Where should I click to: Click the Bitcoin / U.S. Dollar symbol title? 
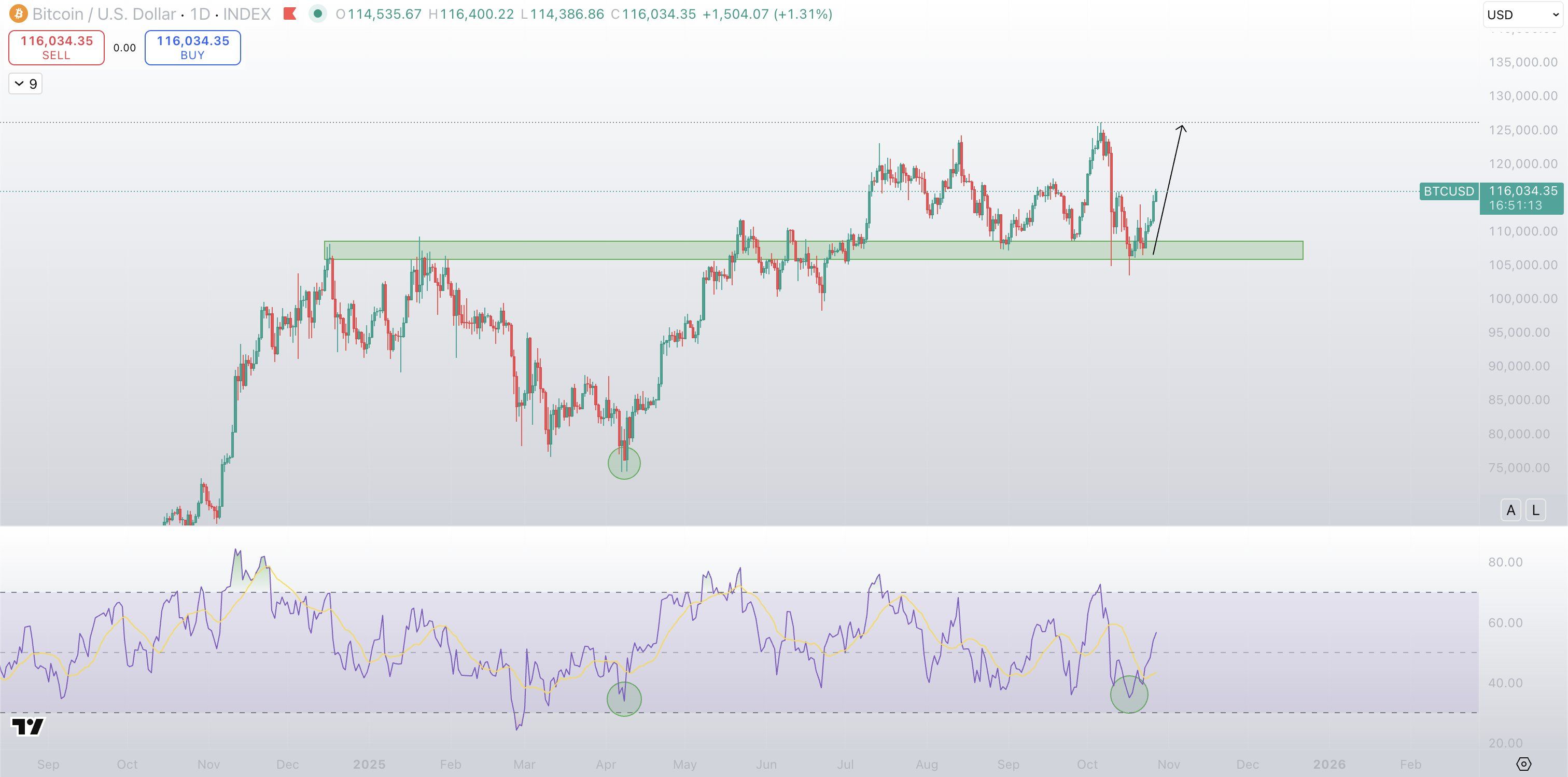click(104, 13)
